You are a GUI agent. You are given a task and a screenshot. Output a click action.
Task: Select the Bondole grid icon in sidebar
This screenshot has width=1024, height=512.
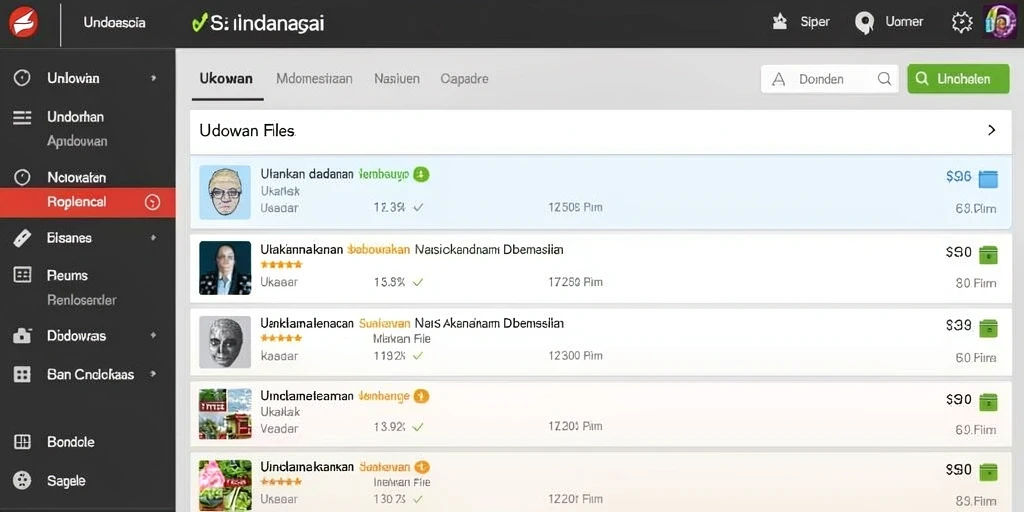[22, 442]
